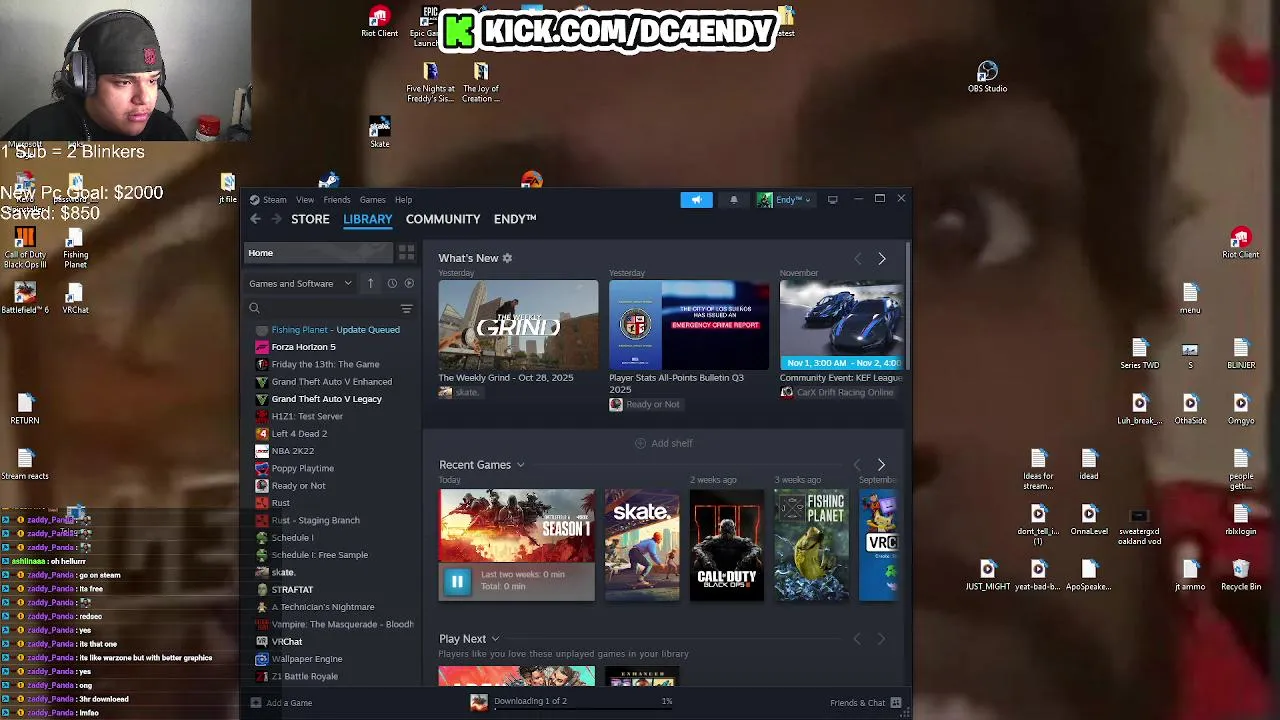Select Z1 Battle Royale in list
The width and height of the screenshot is (1280, 720).
click(304, 676)
